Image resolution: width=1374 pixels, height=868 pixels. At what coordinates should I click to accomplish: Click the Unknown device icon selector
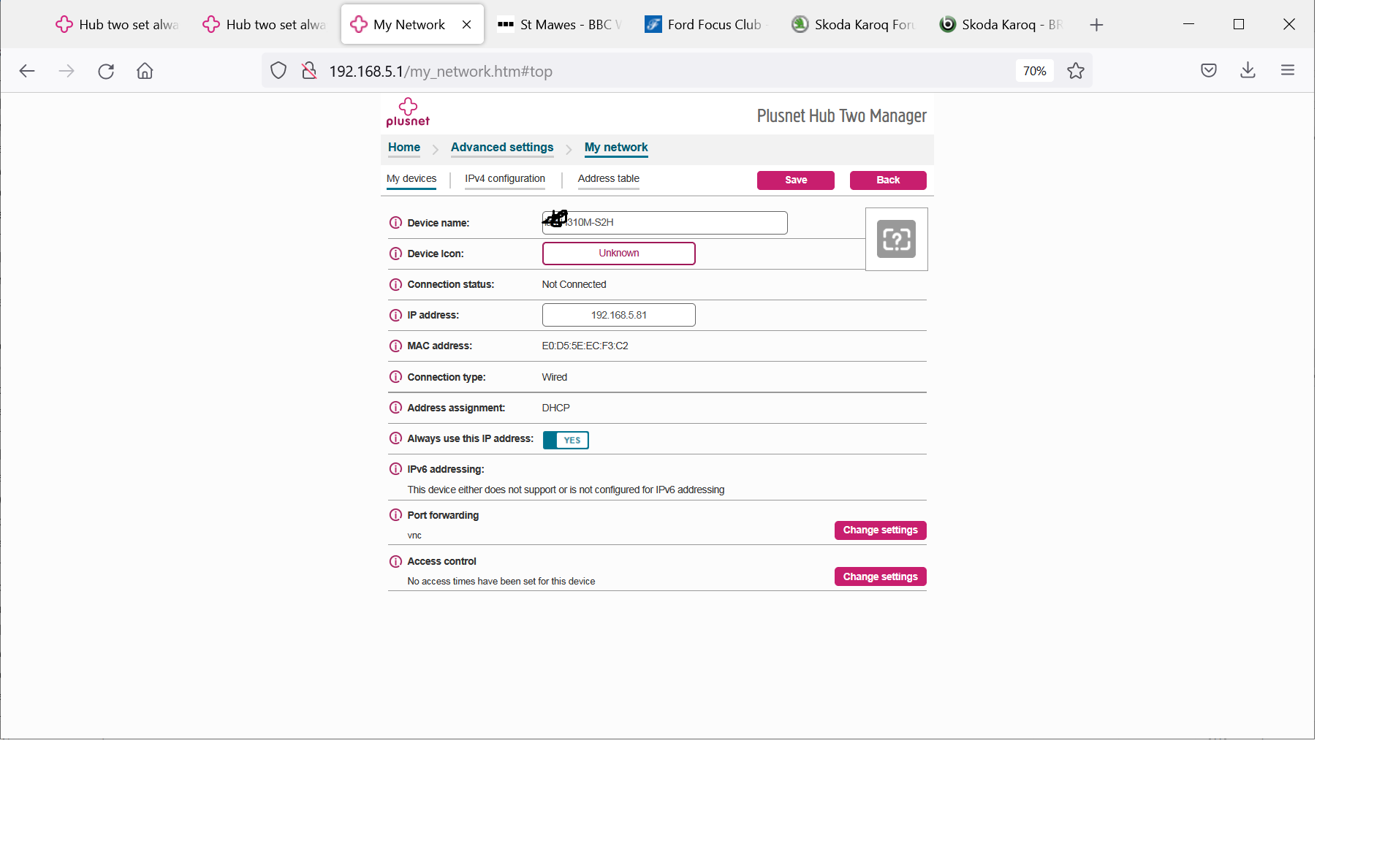(x=618, y=253)
